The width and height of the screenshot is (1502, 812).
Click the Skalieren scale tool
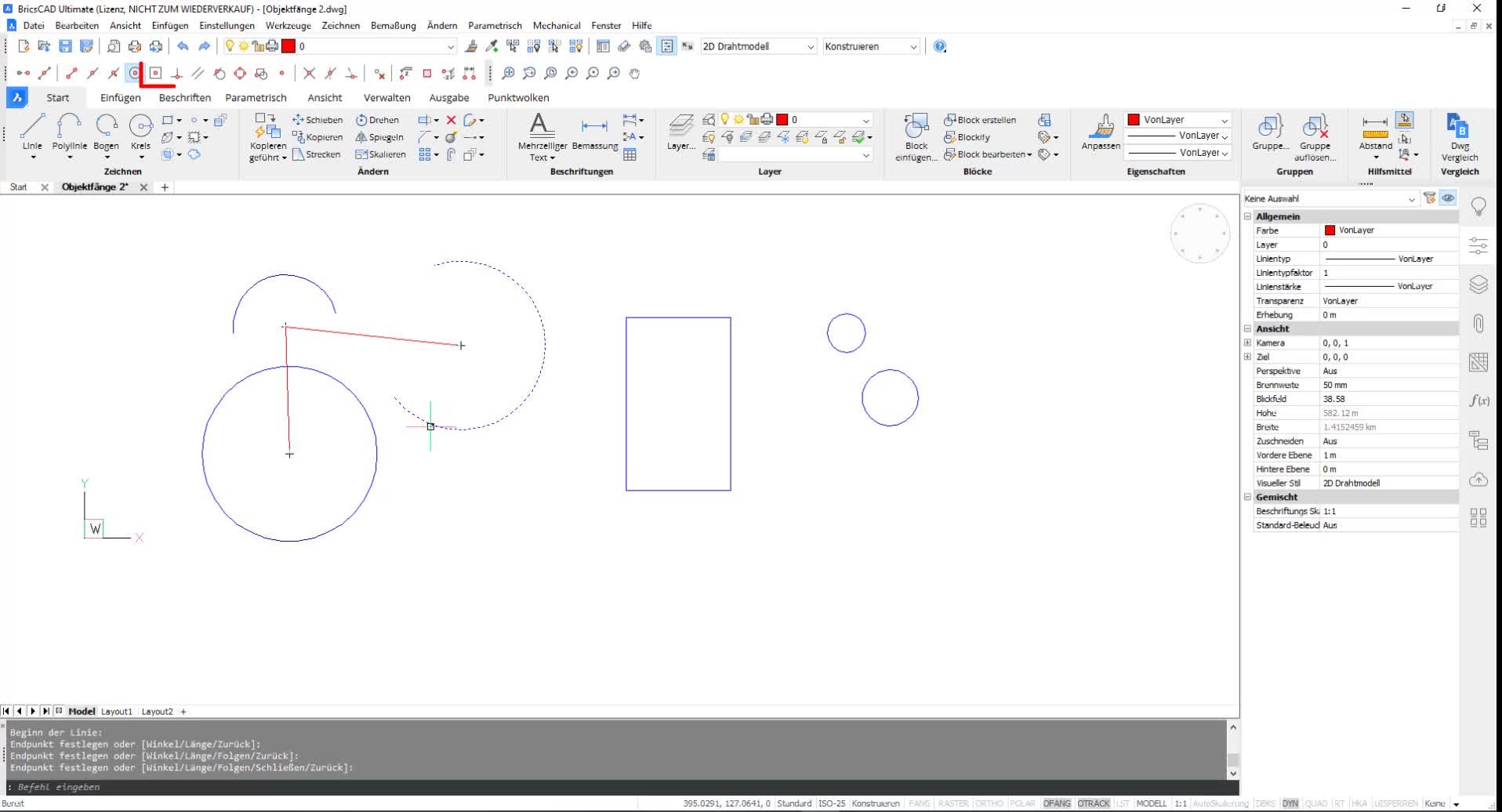click(x=380, y=154)
